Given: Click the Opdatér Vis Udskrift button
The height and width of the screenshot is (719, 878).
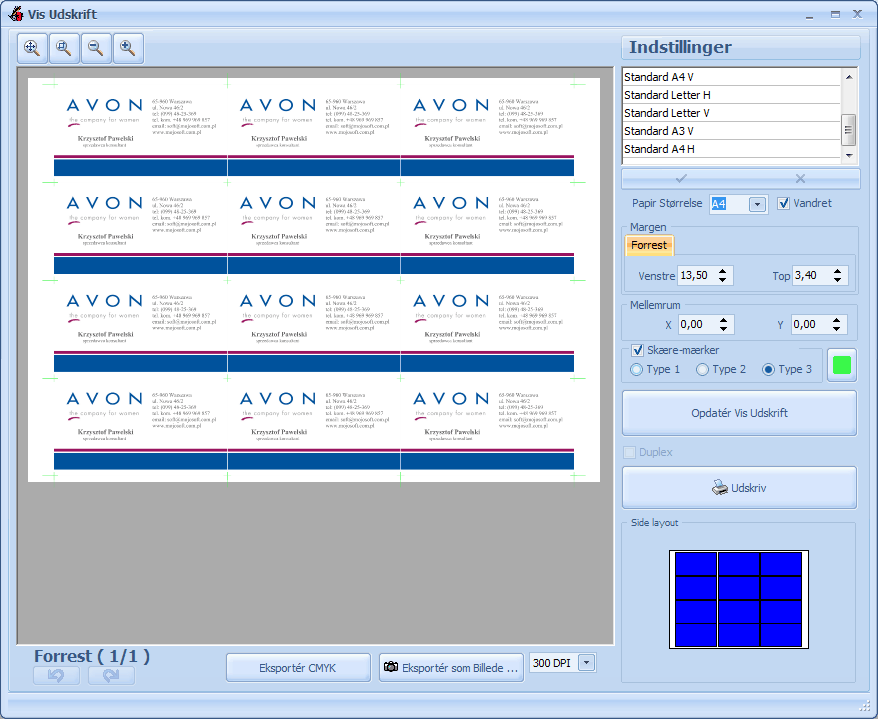Looking at the screenshot, I should coord(739,413).
